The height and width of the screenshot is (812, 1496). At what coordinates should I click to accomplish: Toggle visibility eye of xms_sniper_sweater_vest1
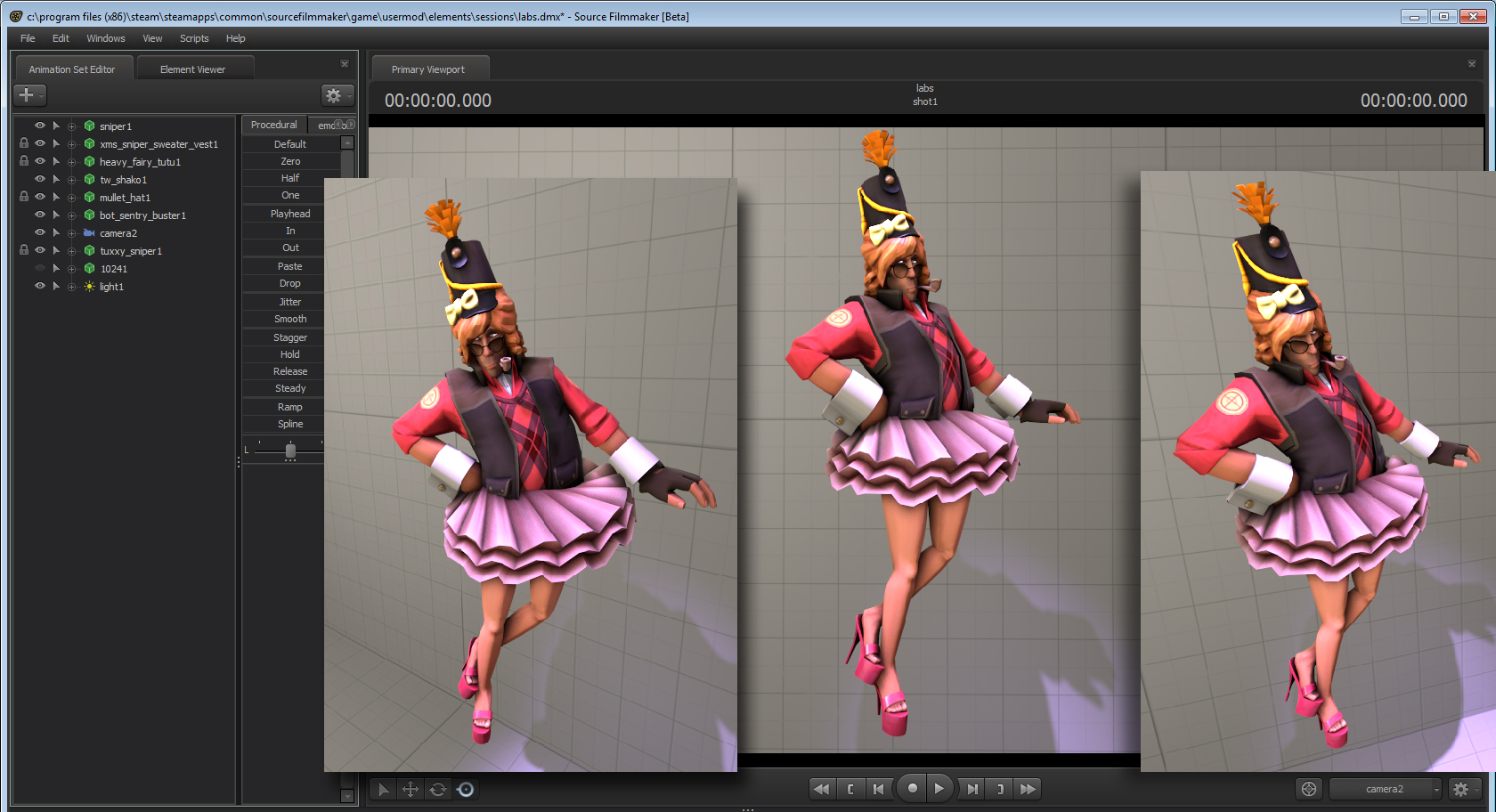coord(40,143)
